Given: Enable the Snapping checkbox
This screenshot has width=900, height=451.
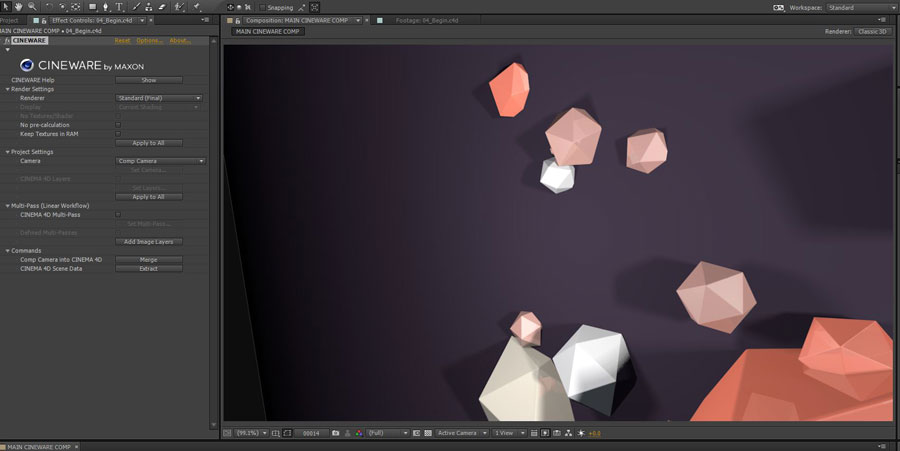Looking at the screenshot, I should click(262, 7).
